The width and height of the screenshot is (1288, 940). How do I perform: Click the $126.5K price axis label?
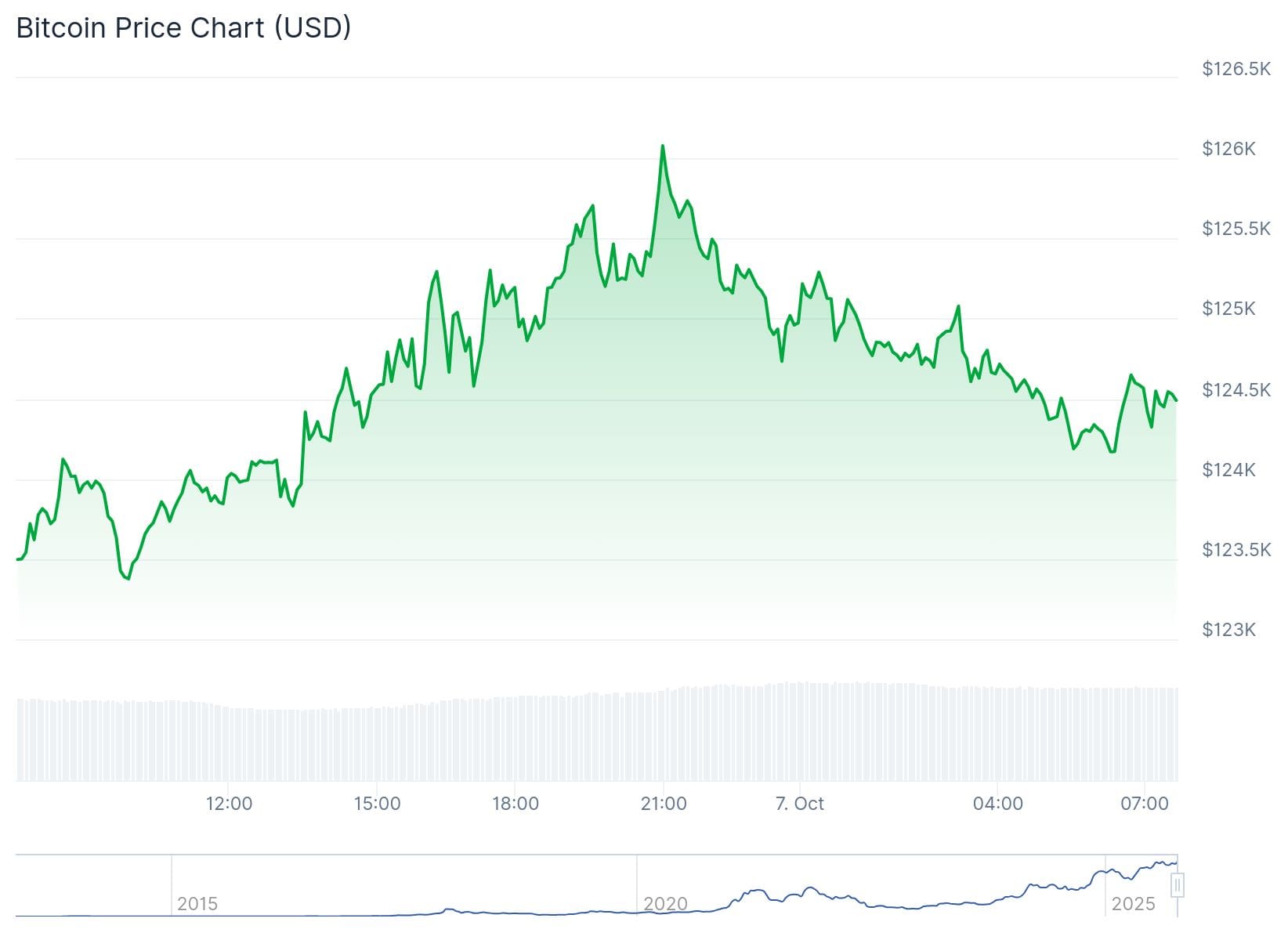coord(1236,69)
